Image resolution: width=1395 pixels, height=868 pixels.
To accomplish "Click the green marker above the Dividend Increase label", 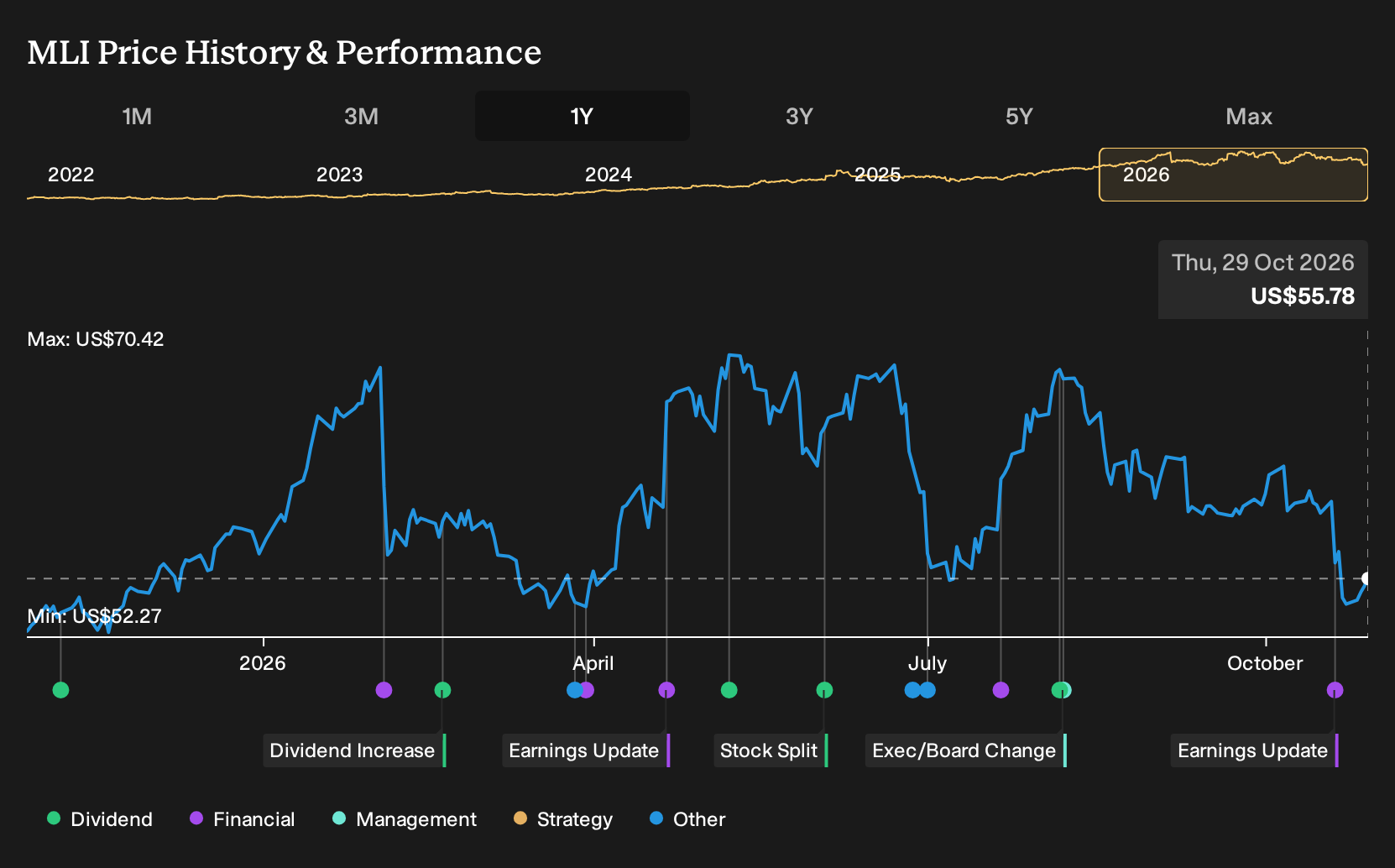I will pyautogui.click(x=442, y=690).
